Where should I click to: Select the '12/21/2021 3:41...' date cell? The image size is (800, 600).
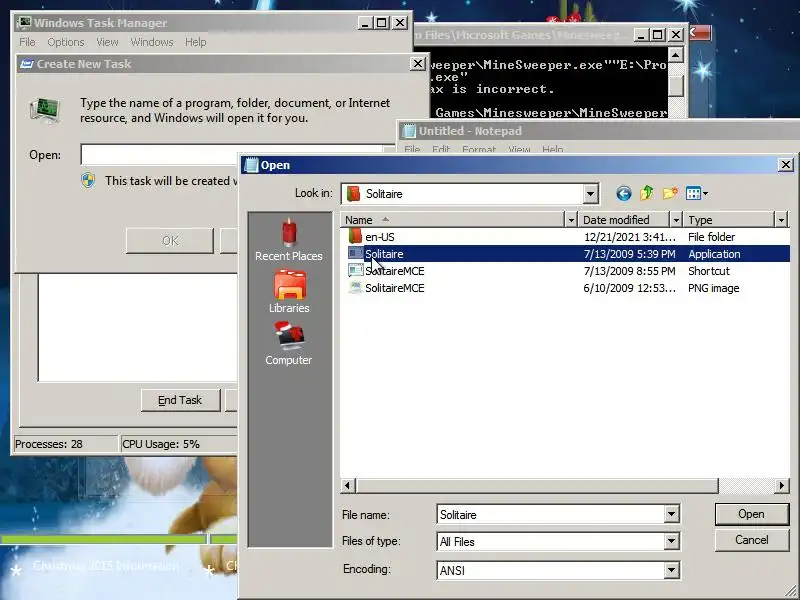tap(630, 237)
